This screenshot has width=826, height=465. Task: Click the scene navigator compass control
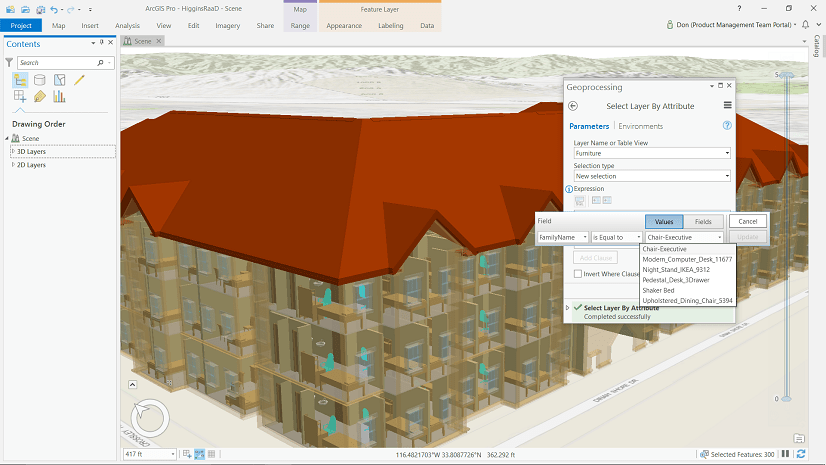point(150,418)
